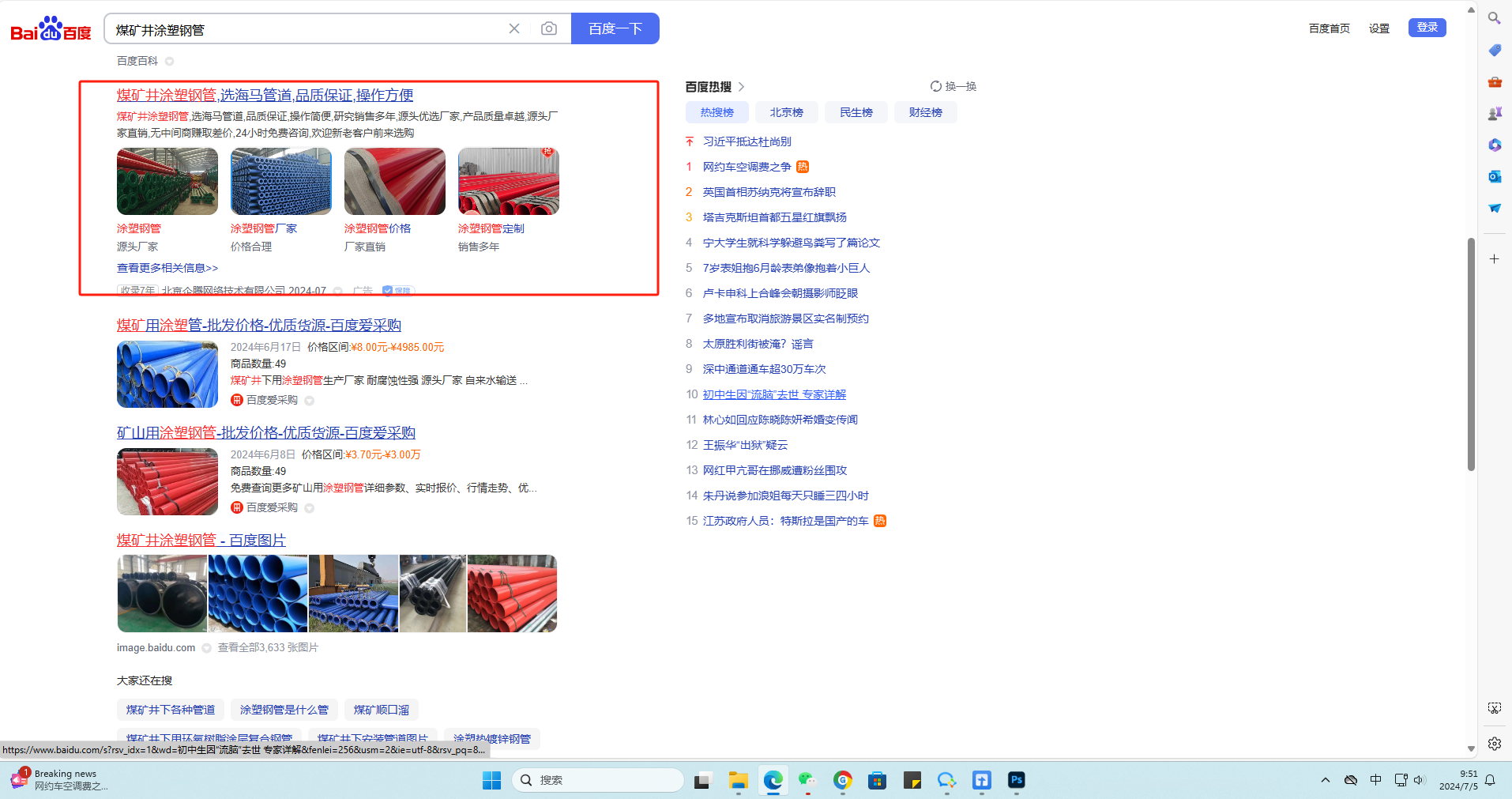The height and width of the screenshot is (799, 1512).
Task: Open hot search 塔吉克斯坦首都五星红旗飘扬
Action: 775,217
